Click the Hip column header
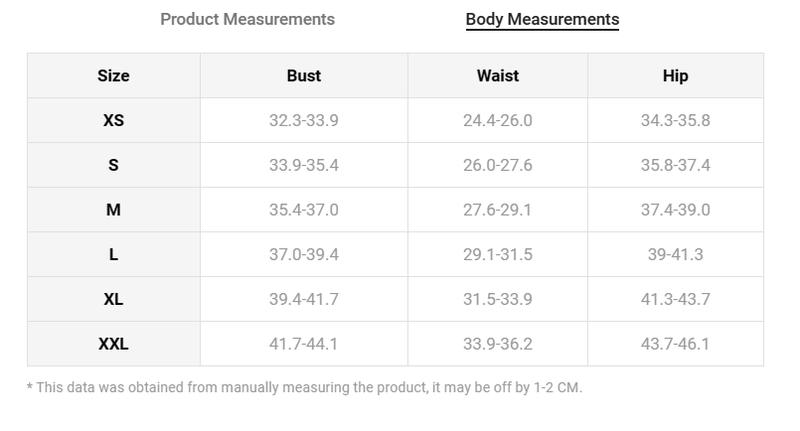The width and height of the screenshot is (800, 431). 675,75
